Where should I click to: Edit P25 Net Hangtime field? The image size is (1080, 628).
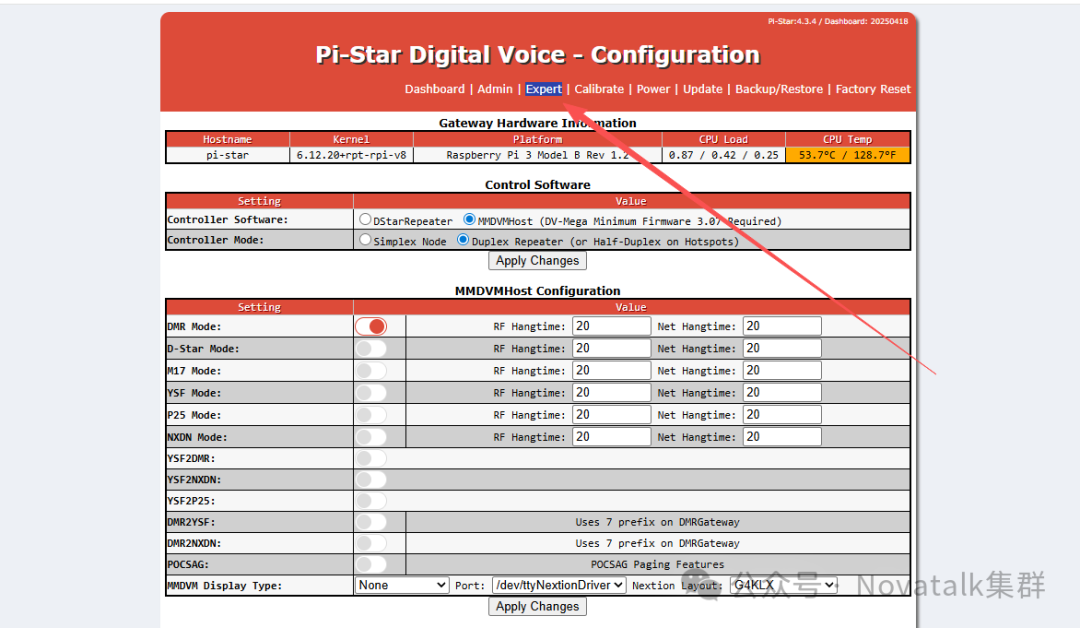[782, 415]
